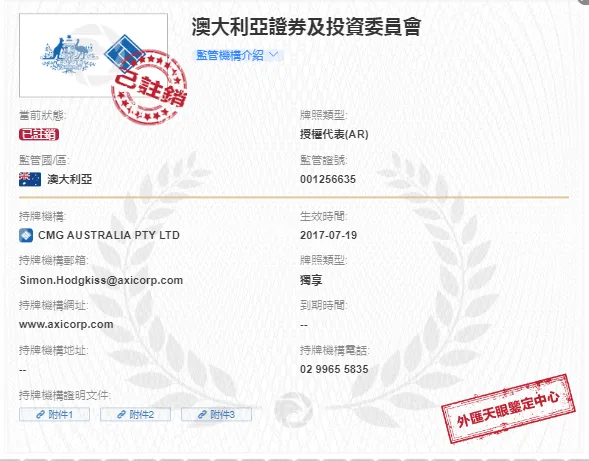Click the link icon in 附件2

(121, 414)
